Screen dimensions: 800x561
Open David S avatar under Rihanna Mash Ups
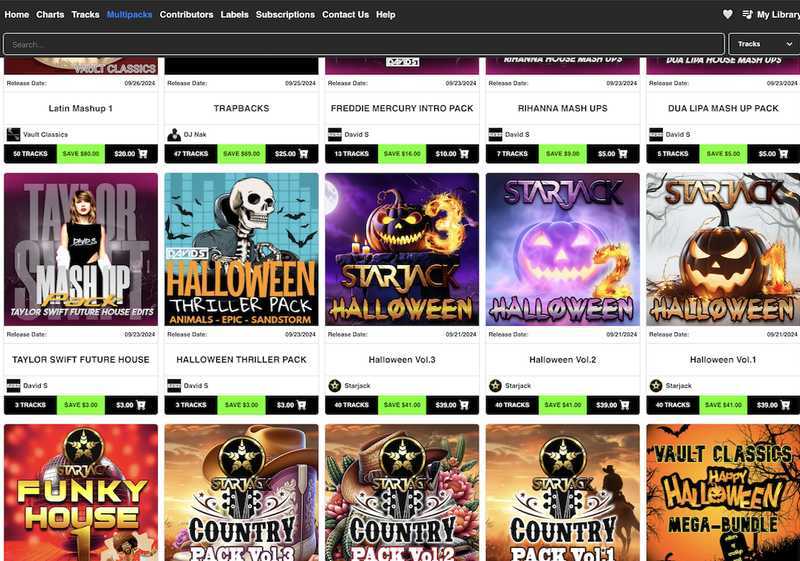tap(495, 135)
